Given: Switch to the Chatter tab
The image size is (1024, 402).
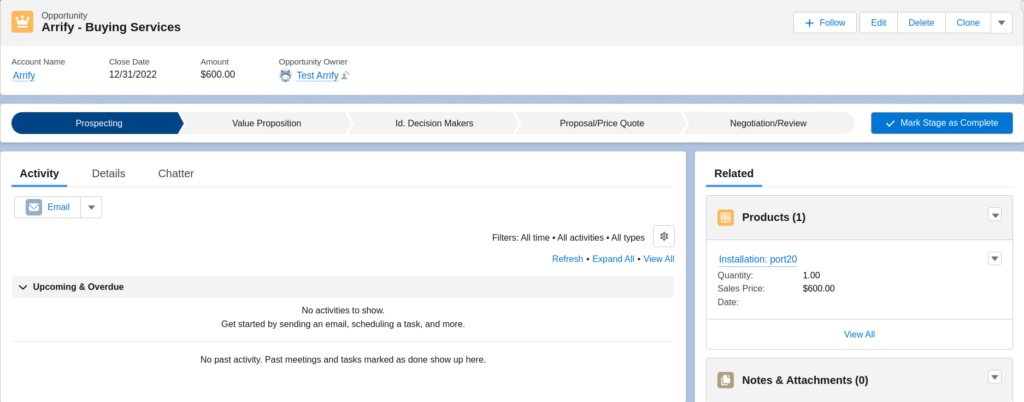Looking at the screenshot, I should tap(176, 173).
